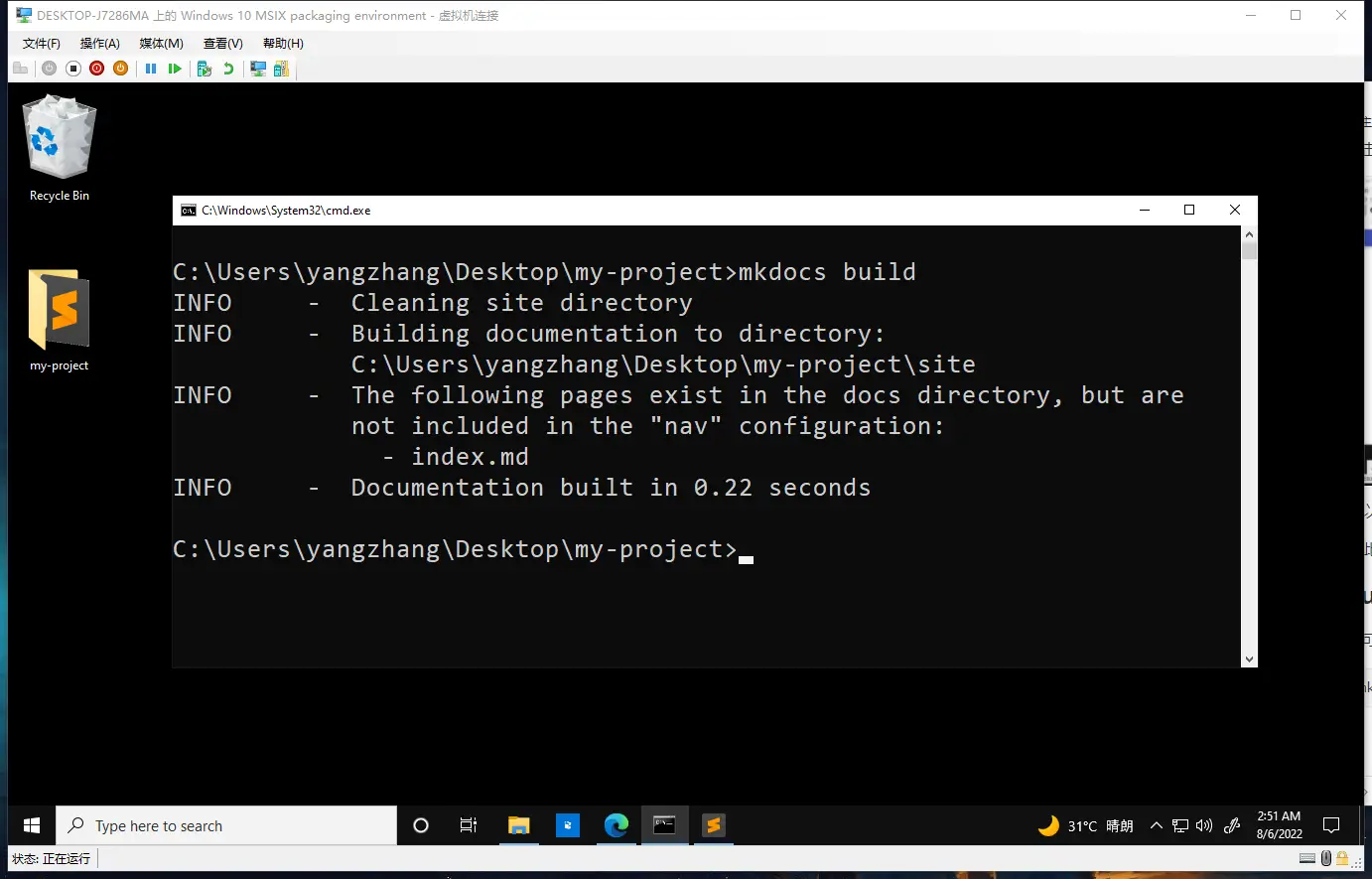Click the Turn Off (stop) VM toolbar icon
Screen dimensions: 1372x879
(72, 69)
